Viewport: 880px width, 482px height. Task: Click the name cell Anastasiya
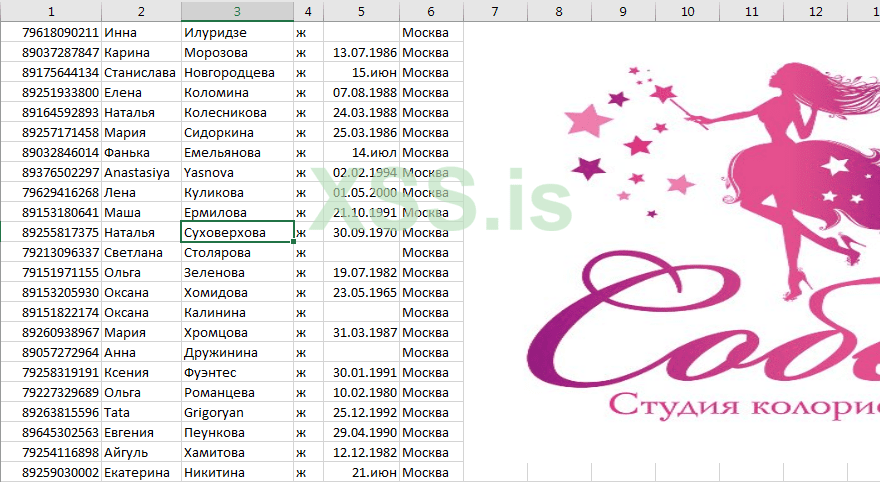(141, 173)
